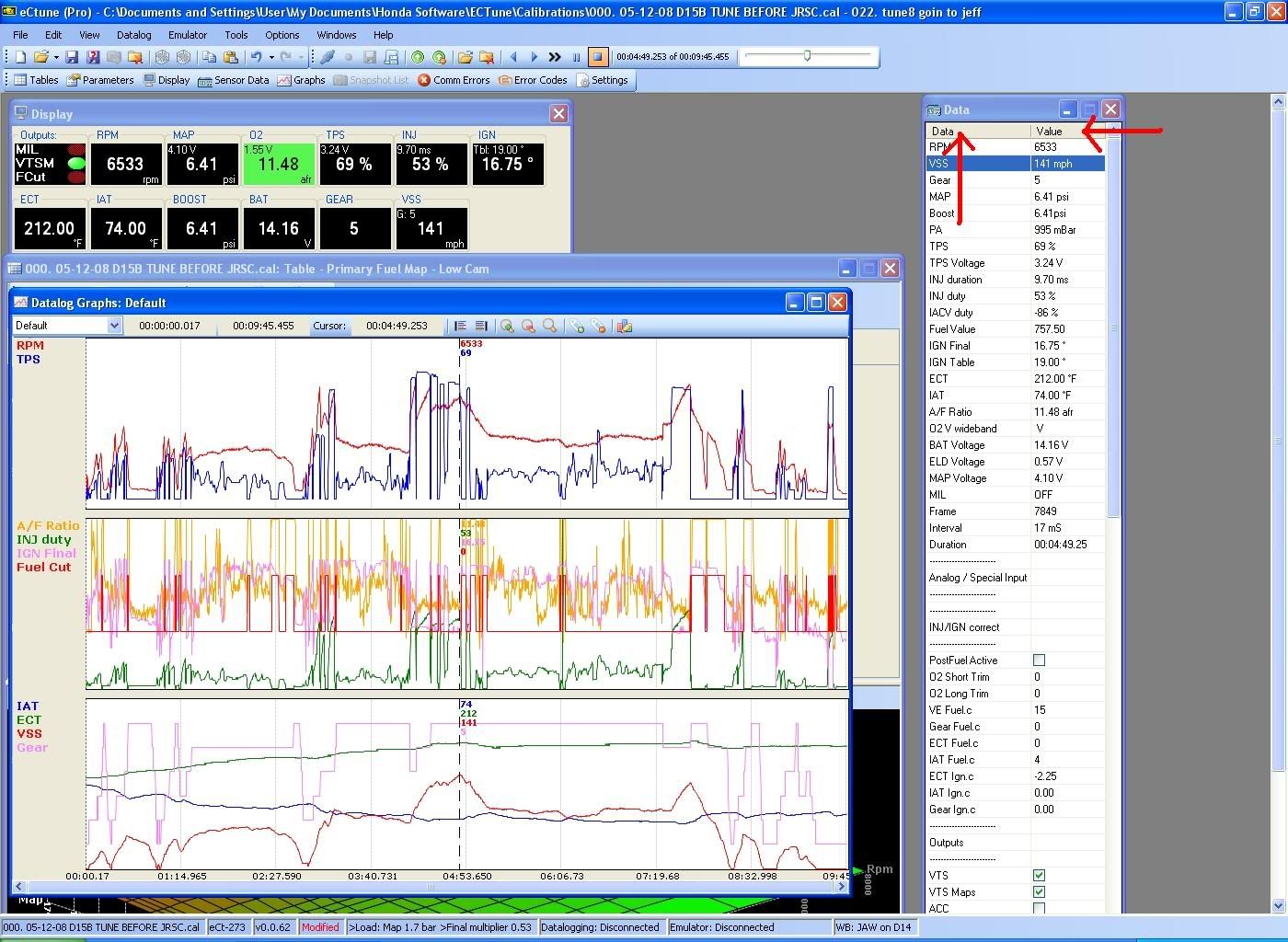Connect to ECU plug icon
Viewport: 1288px width, 942px height.
coord(327,57)
